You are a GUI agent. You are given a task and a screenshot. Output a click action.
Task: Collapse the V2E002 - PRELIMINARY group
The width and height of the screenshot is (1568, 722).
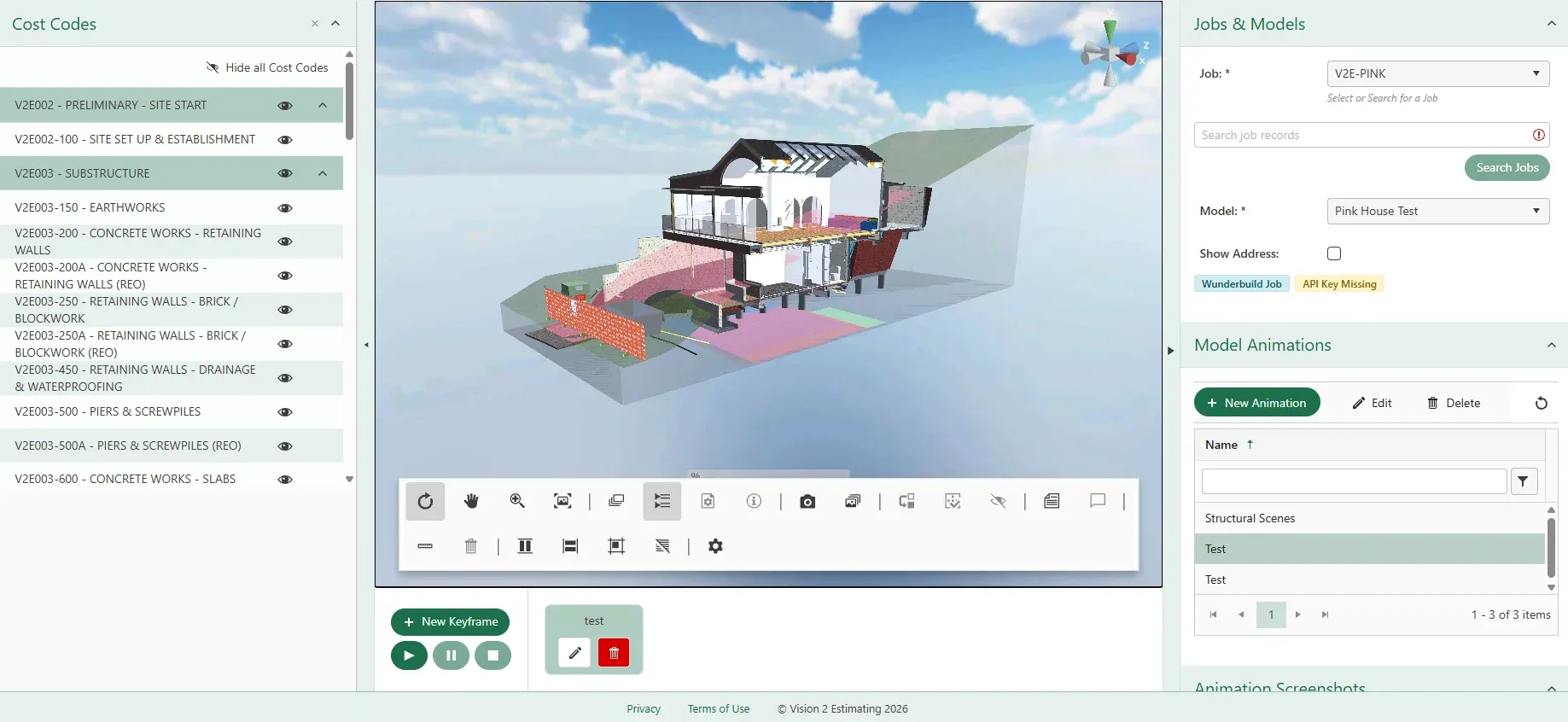pyautogui.click(x=323, y=105)
